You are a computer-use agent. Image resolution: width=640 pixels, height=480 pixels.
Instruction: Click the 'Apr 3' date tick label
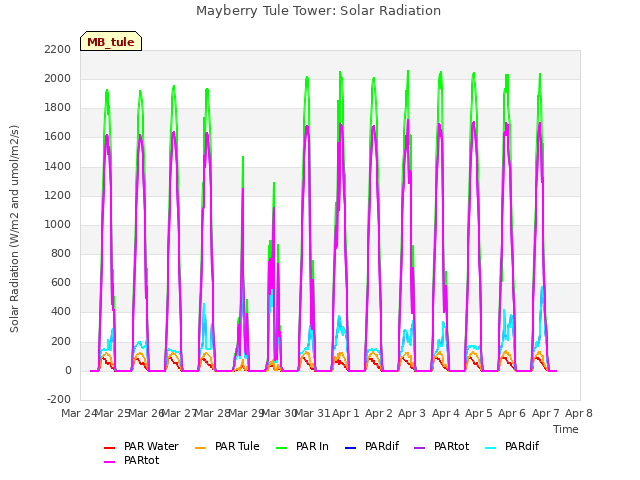(412, 413)
